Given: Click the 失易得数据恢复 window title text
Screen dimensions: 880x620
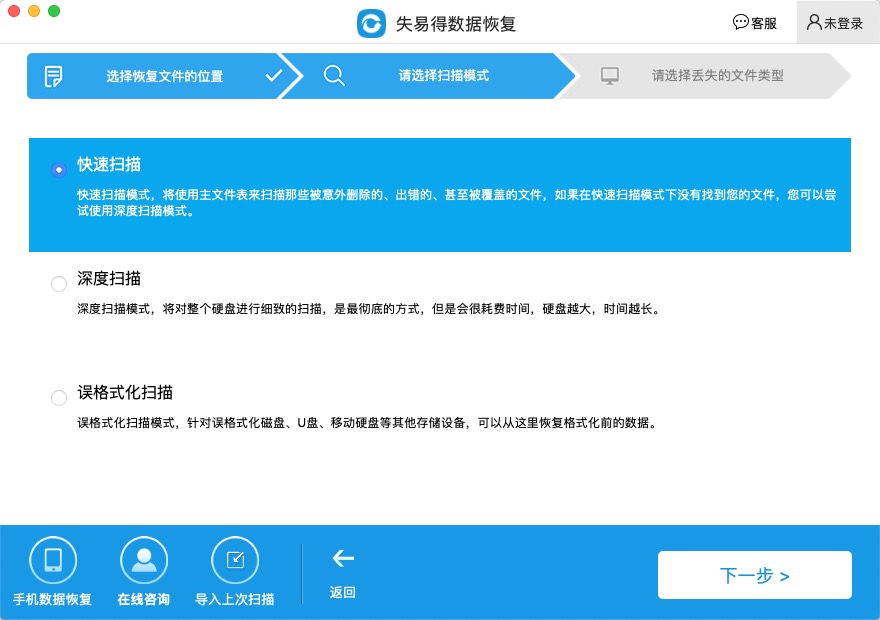Looking at the screenshot, I should [456, 24].
